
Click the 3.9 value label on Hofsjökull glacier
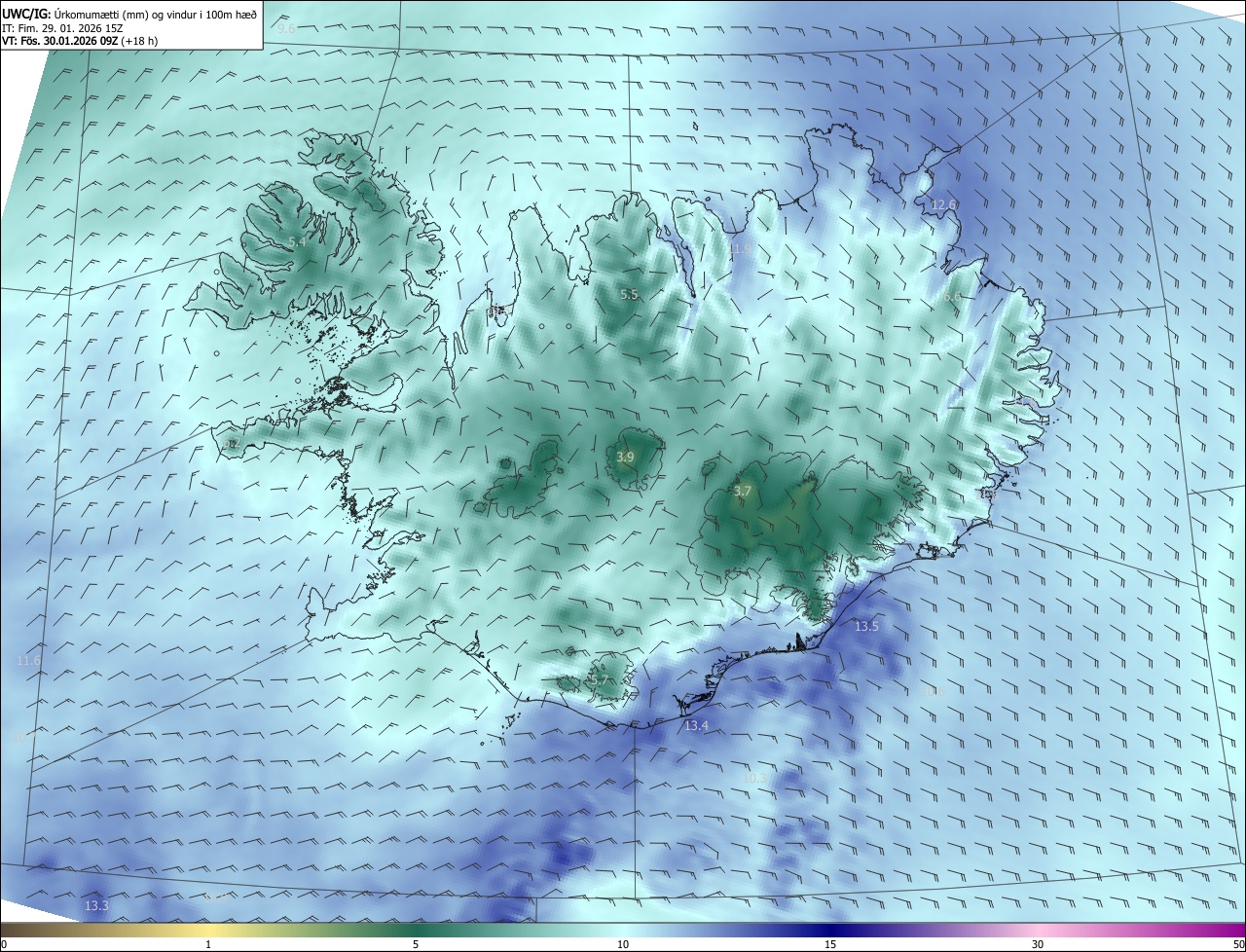[626, 457]
